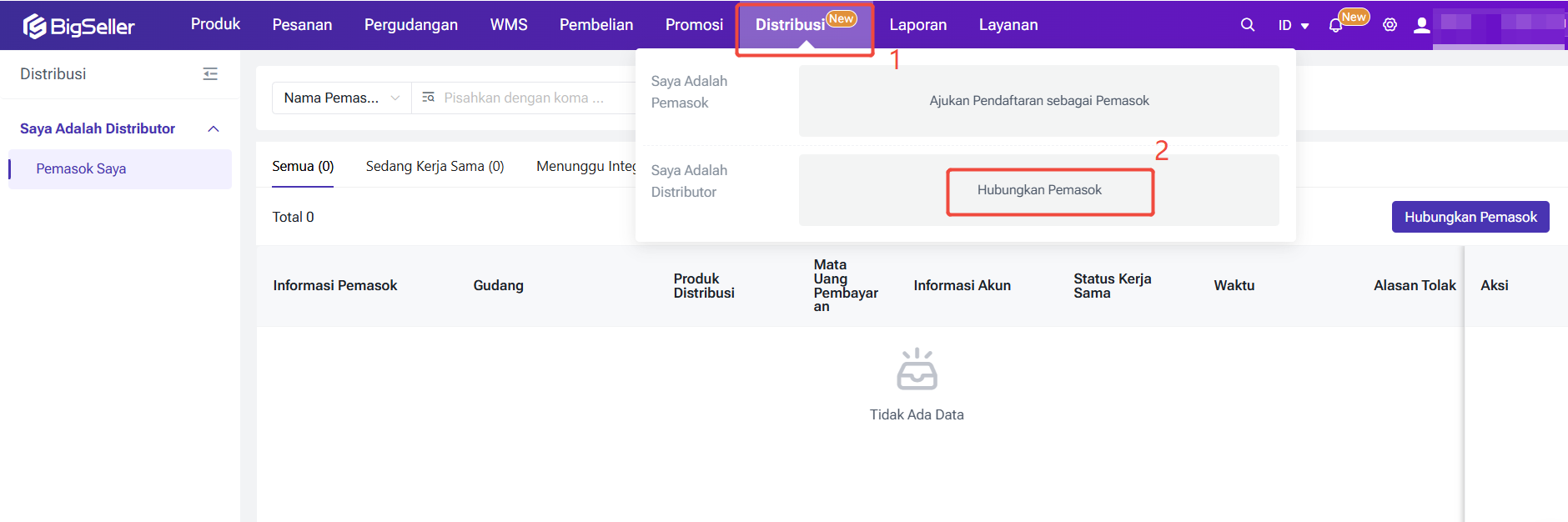Click the batch search icon in filter box
The width and height of the screenshot is (1568, 522).
[x=428, y=98]
